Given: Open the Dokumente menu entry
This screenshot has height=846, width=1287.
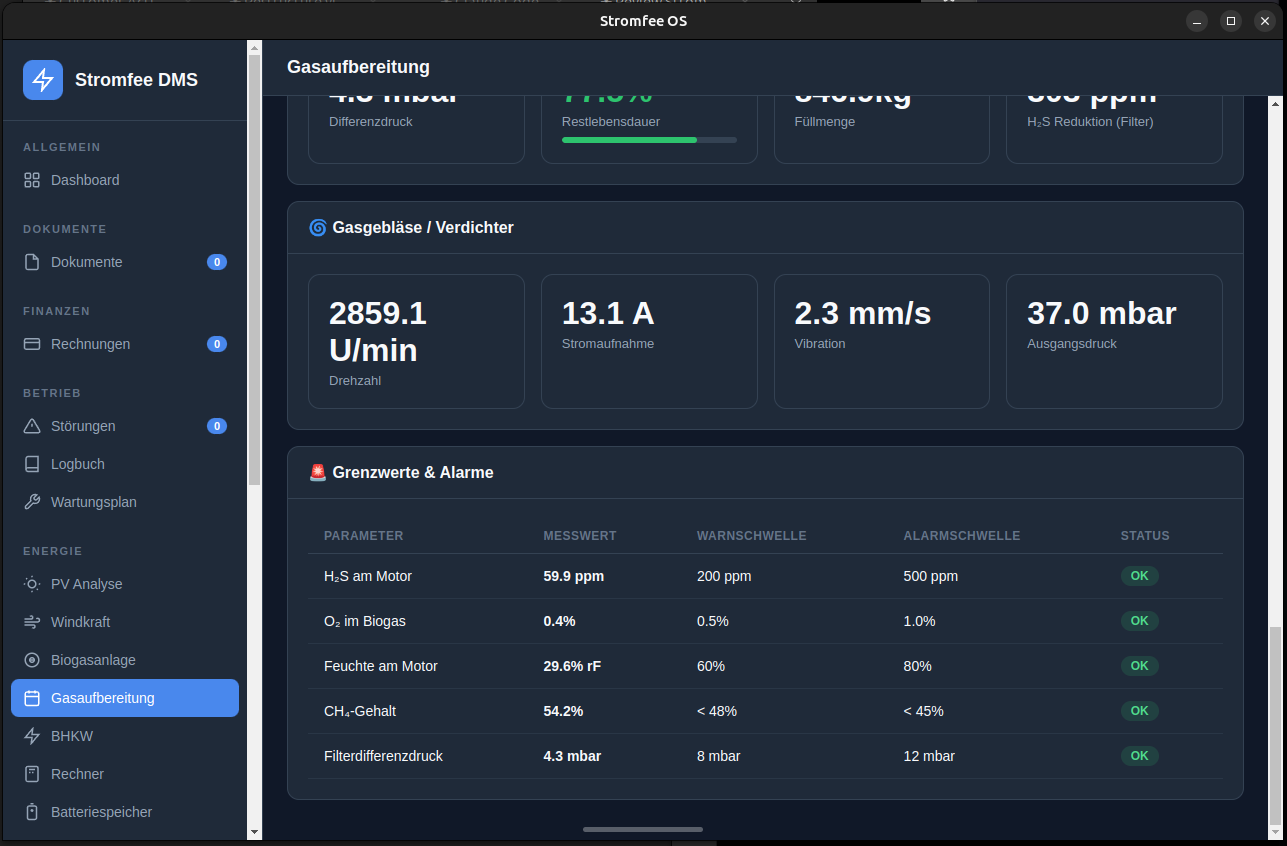Looking at the screenshot, I should (x=125, y=262).
